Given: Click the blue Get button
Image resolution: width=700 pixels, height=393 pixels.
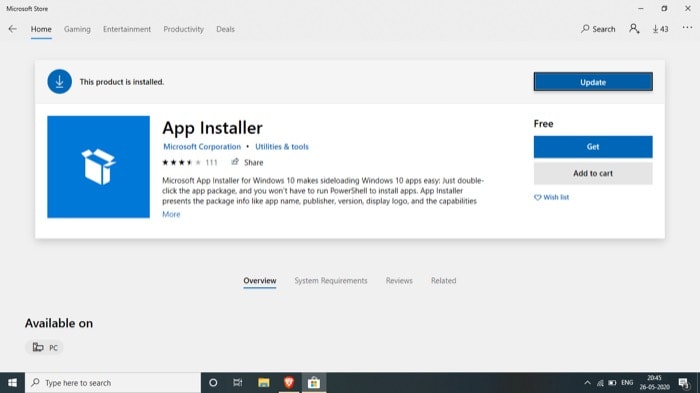Looking at the screenshot, I should point(593,147).
